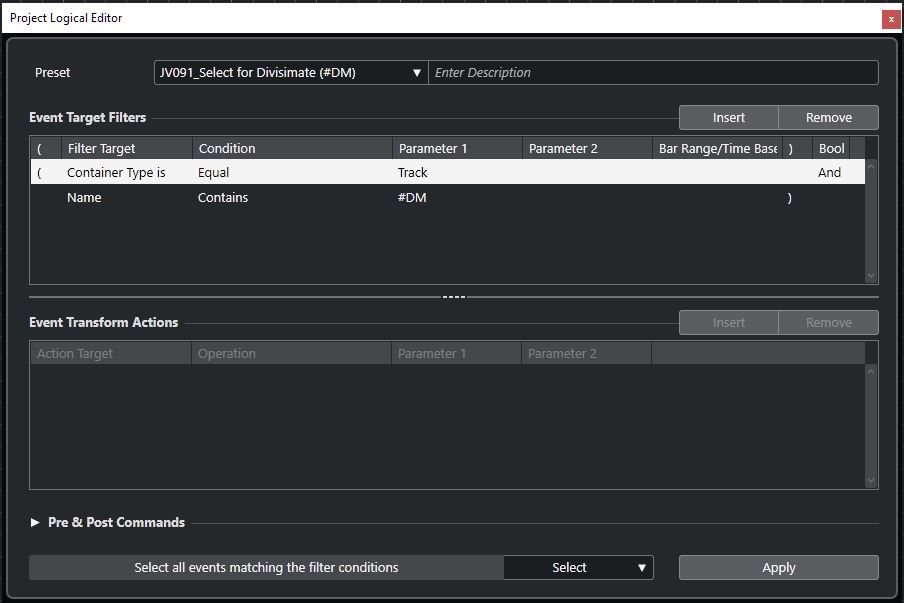Insert a new Event Target Filter row
The height and width of the screenshot is (603, 904).
(x=729, y=118)
